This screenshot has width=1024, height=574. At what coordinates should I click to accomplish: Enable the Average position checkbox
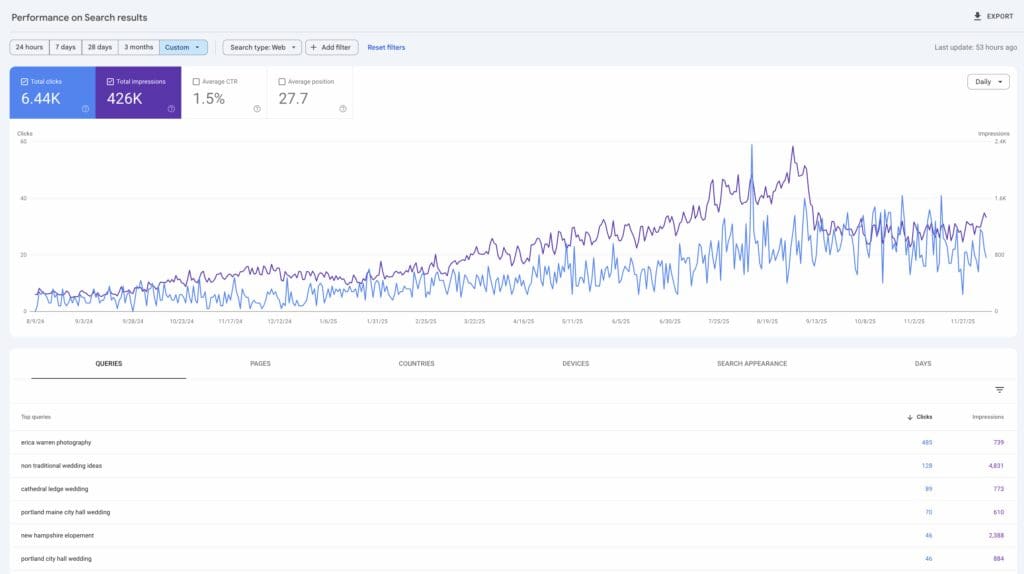[x=282, y=81]
